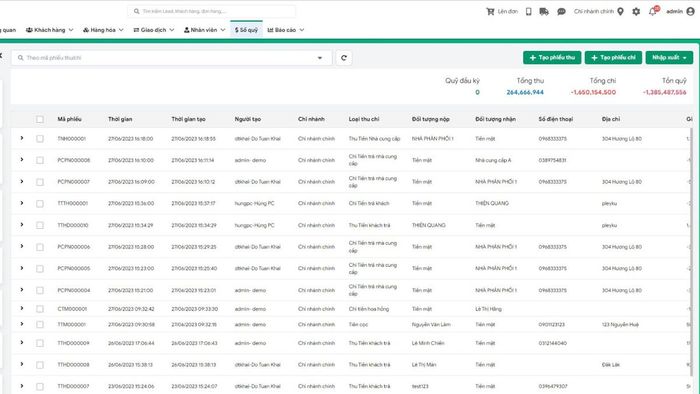Check the box for row TNH000001
Image resolution: width=700 pixels, height=394 pixels.
coord(40,139)
